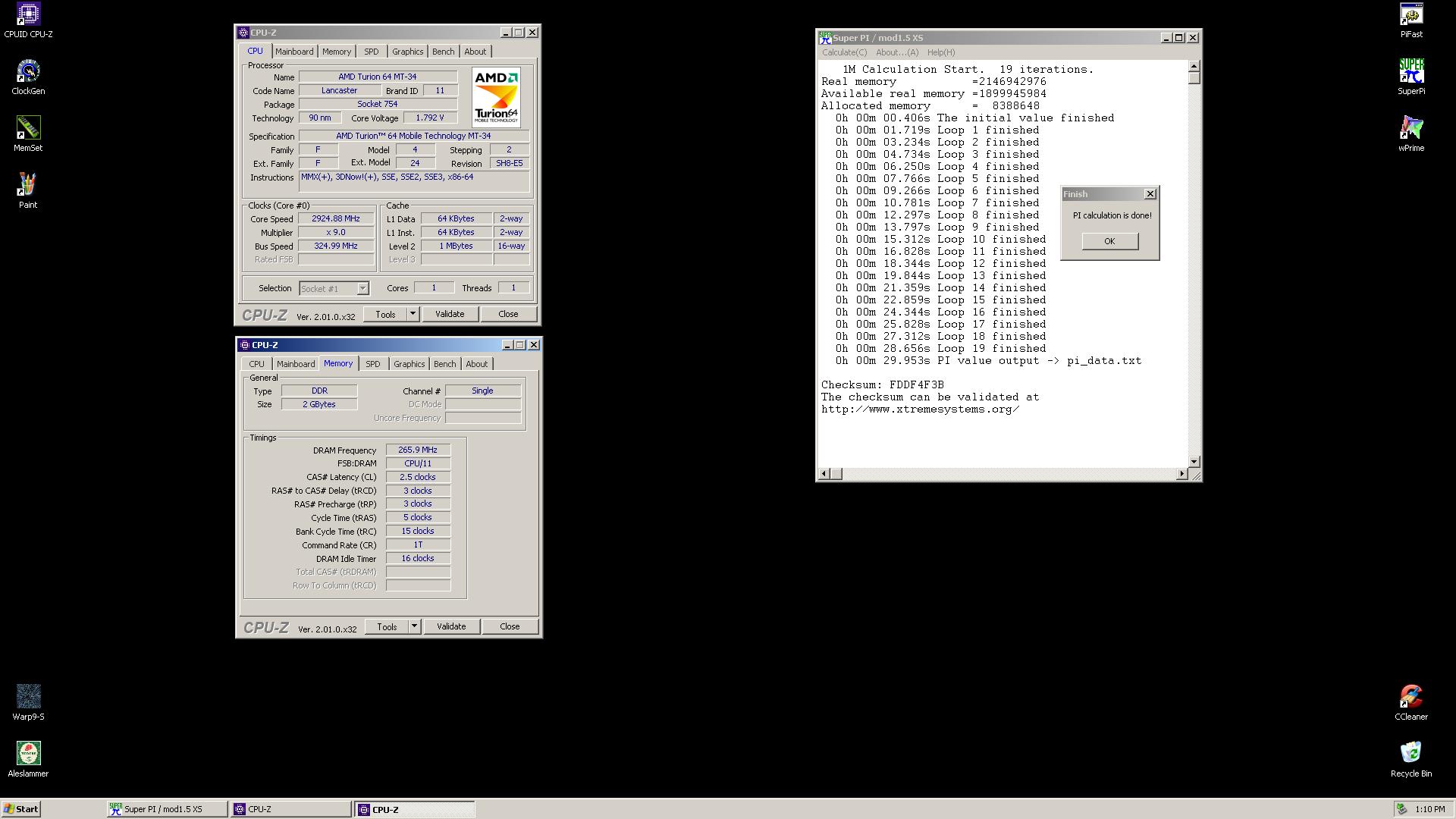Click the CAS# Latency value 2.5 clocks
This screenshot has width=1456, height=819.
418,477
